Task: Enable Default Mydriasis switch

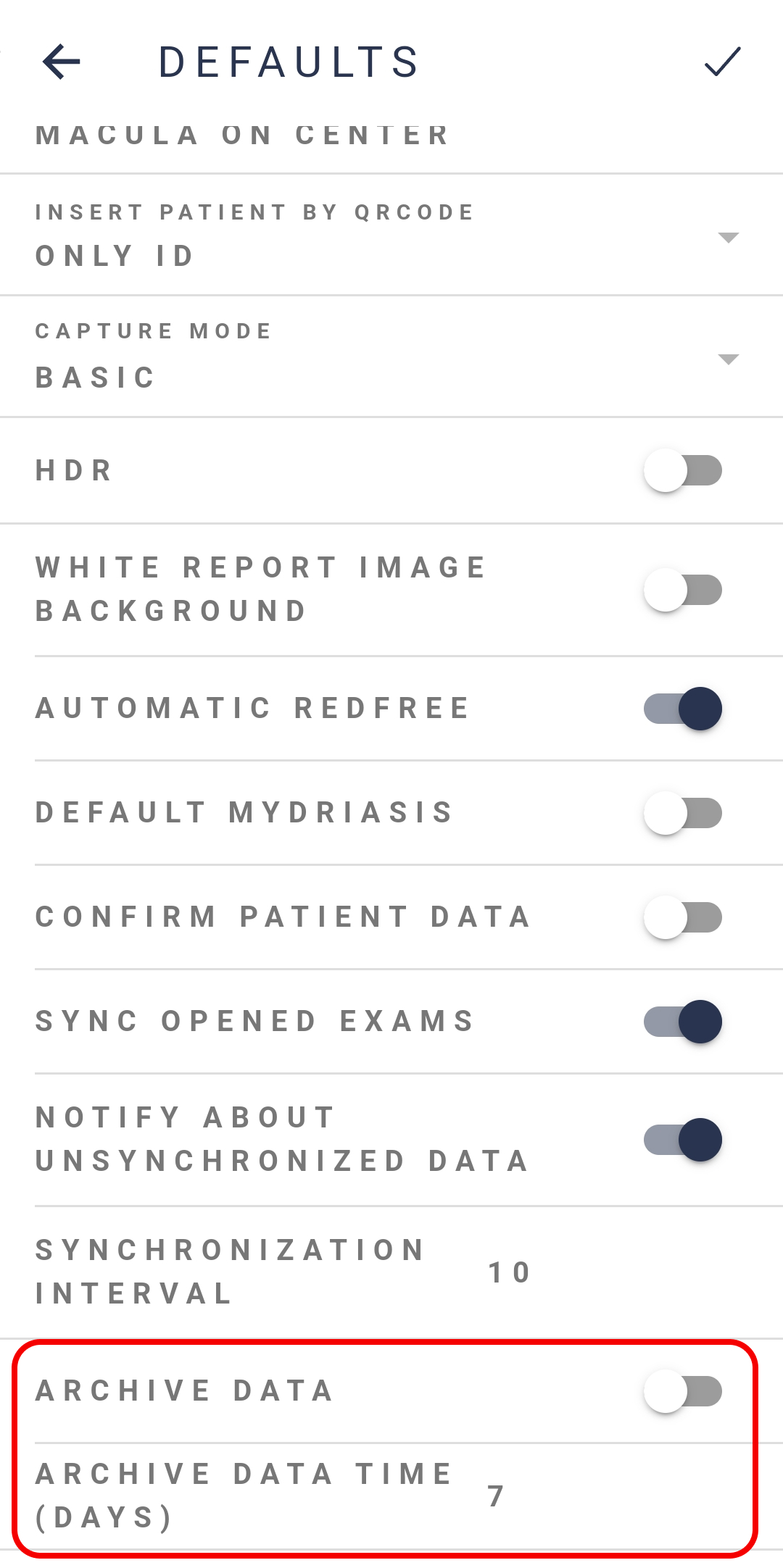Action: coord(683,813)
